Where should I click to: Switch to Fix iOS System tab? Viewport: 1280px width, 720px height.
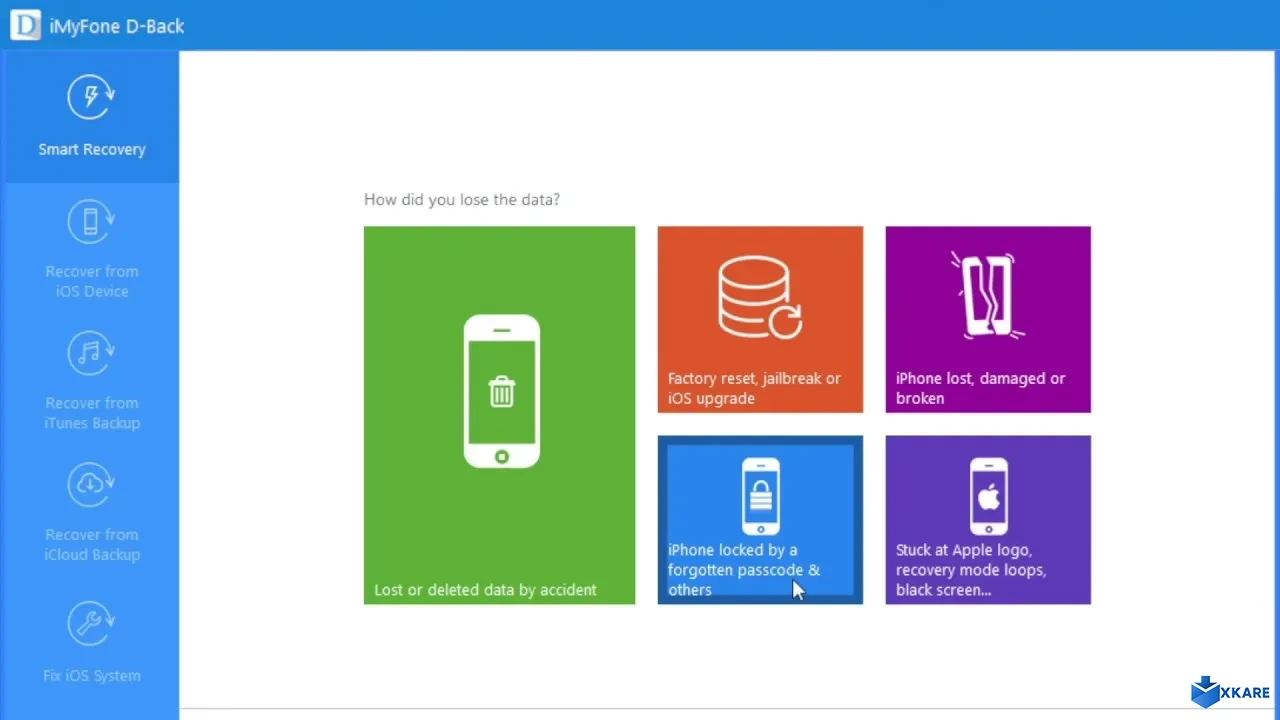pos(92,676)
